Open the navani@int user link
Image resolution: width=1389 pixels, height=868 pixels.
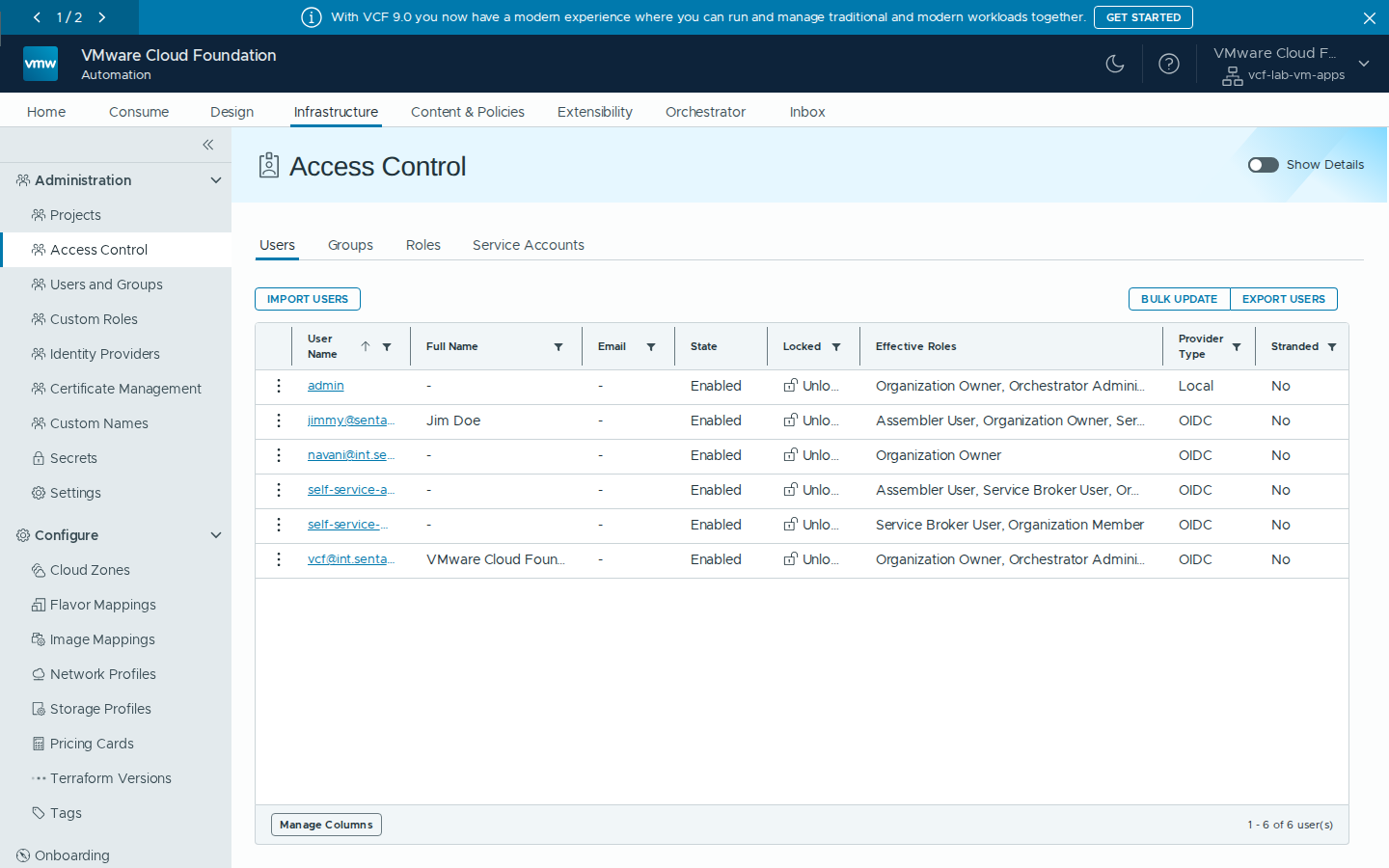(351, 455)
